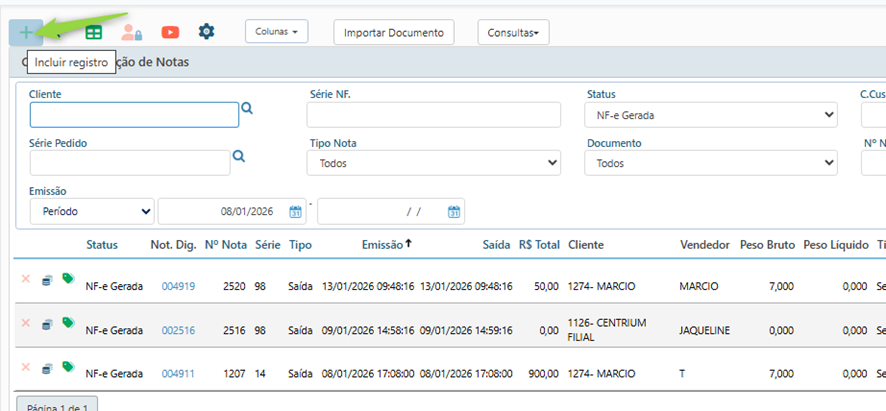Open calendar picker for end emission date
The height and width of the screenshot is (411, 886).
(454, 212)
